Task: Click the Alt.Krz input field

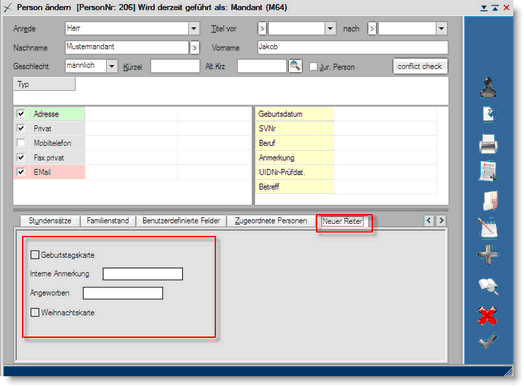Action: pos(262,66)
